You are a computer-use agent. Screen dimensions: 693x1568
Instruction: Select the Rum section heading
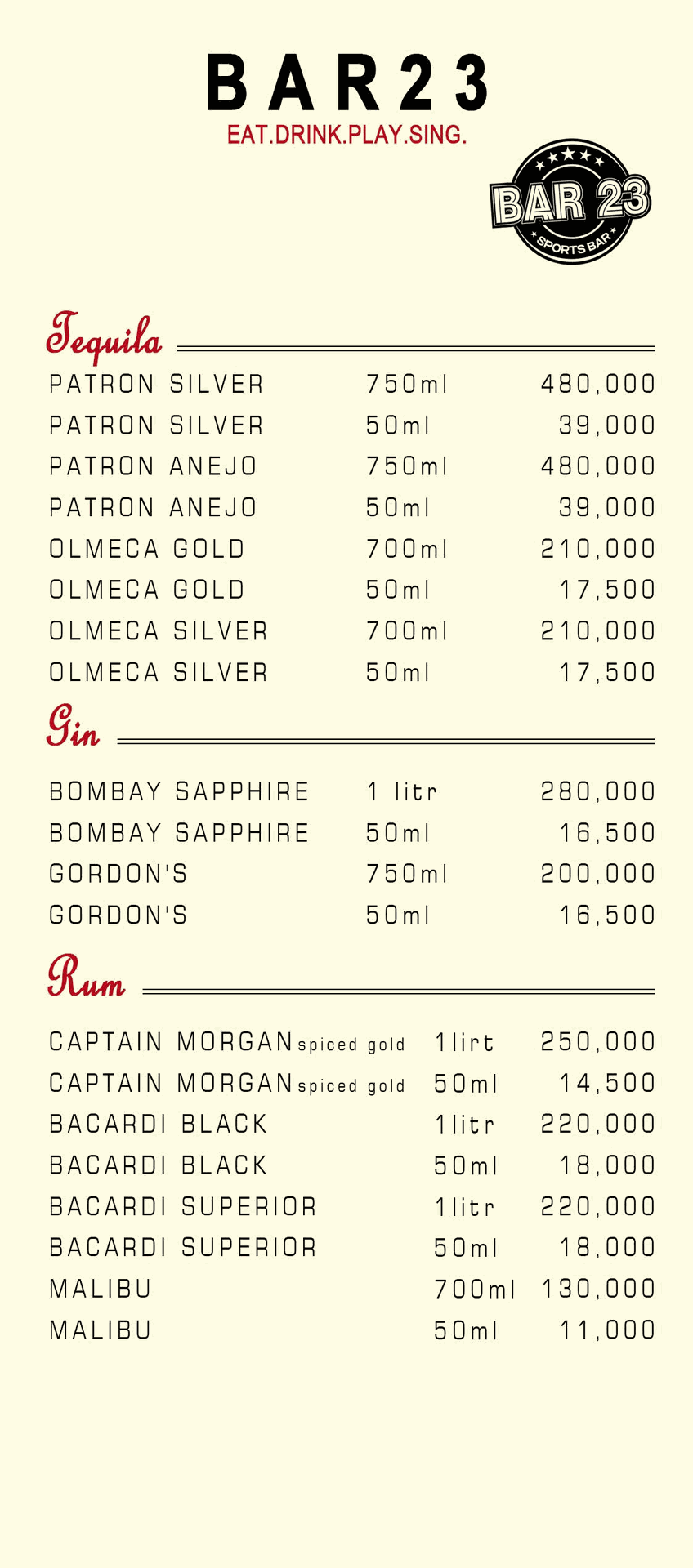(86, 977)
